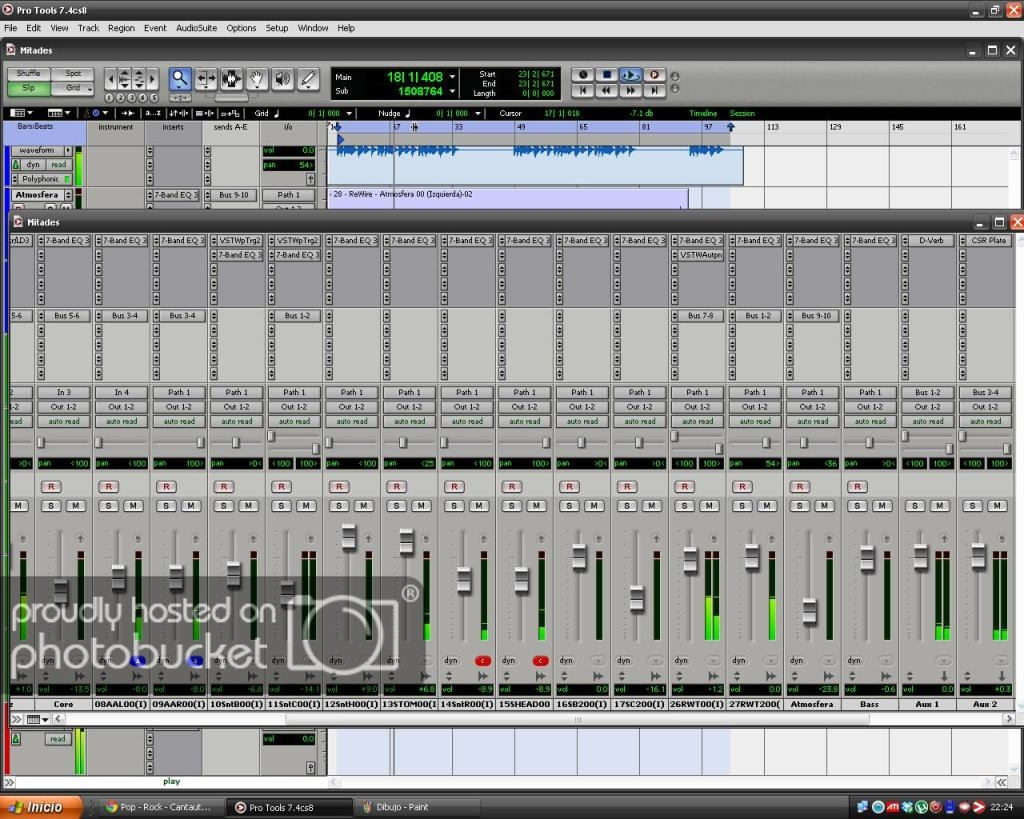Open the Region menu

click(x=121, y=28)
